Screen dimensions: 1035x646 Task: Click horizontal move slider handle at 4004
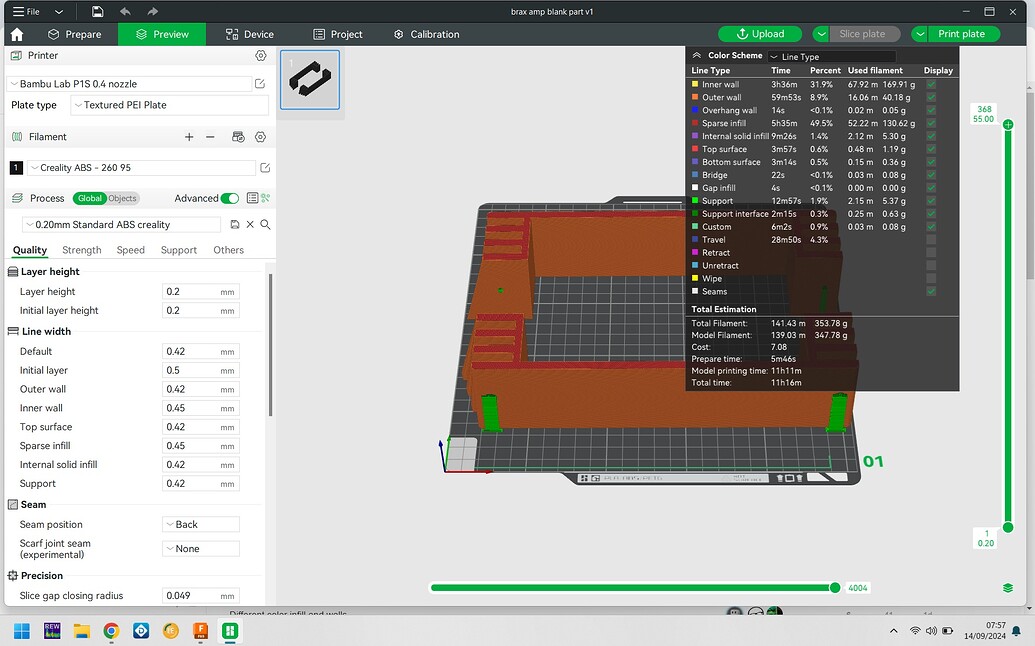pos(835,587)
